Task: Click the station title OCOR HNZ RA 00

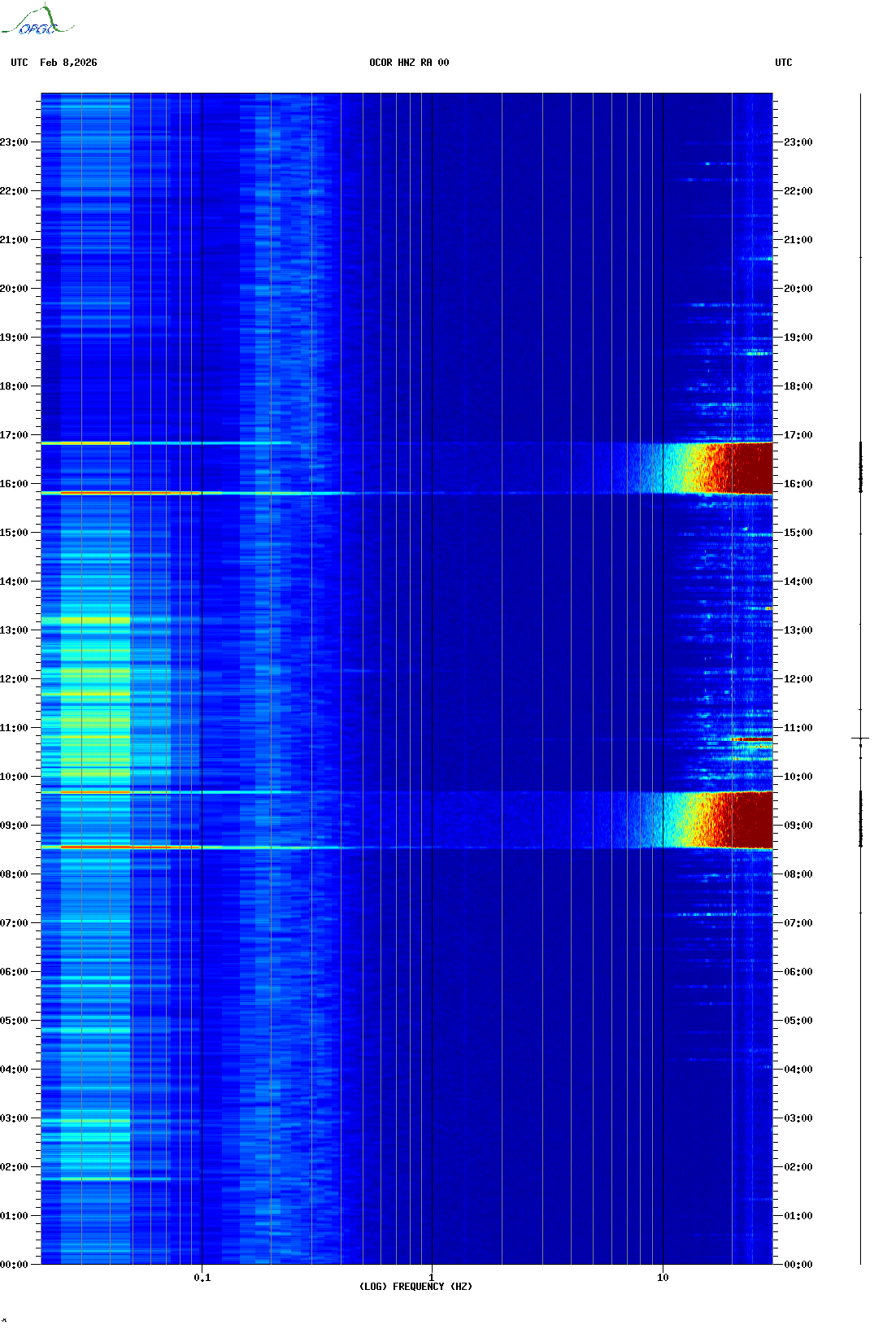Action: [x=409, y=63]
